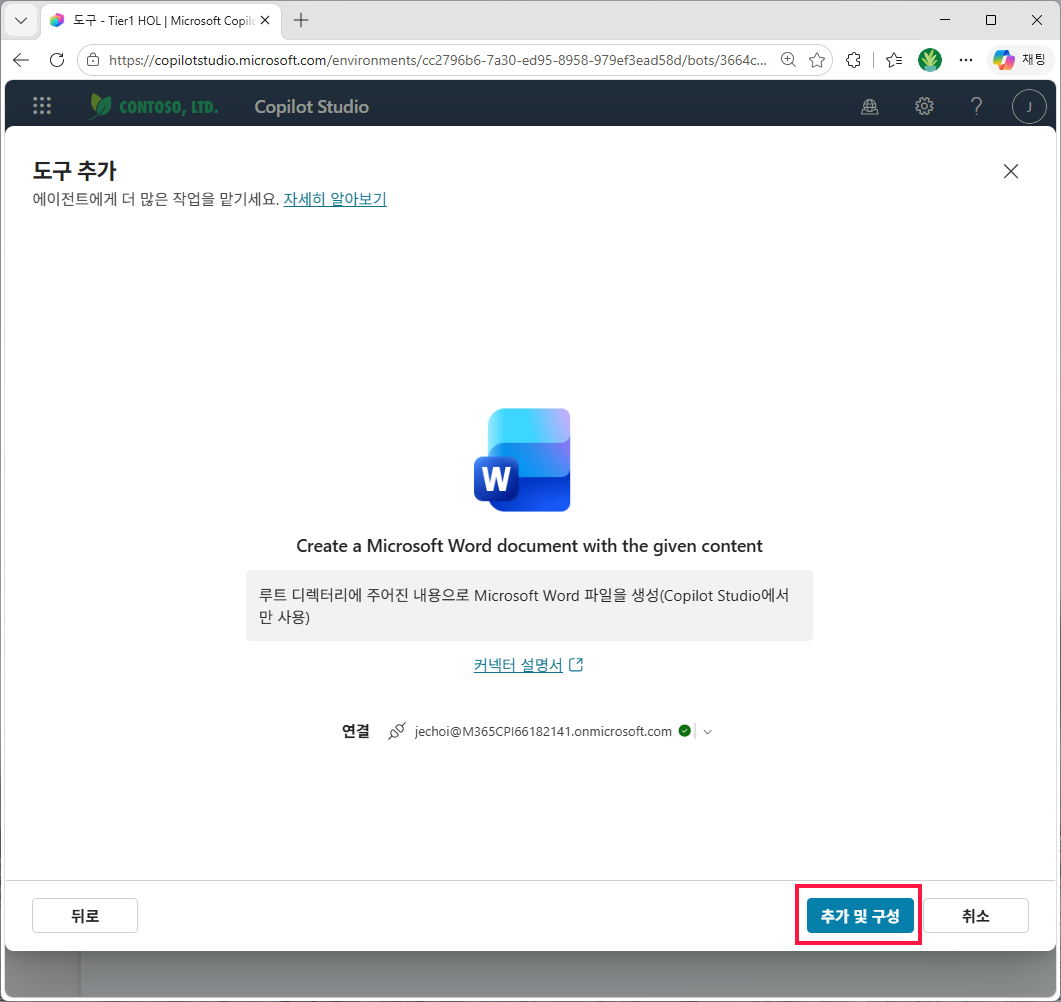Click the tool description box text
Image resolution: width=1061 pixels, height=1002 pixels.
(x=529, y=606)
